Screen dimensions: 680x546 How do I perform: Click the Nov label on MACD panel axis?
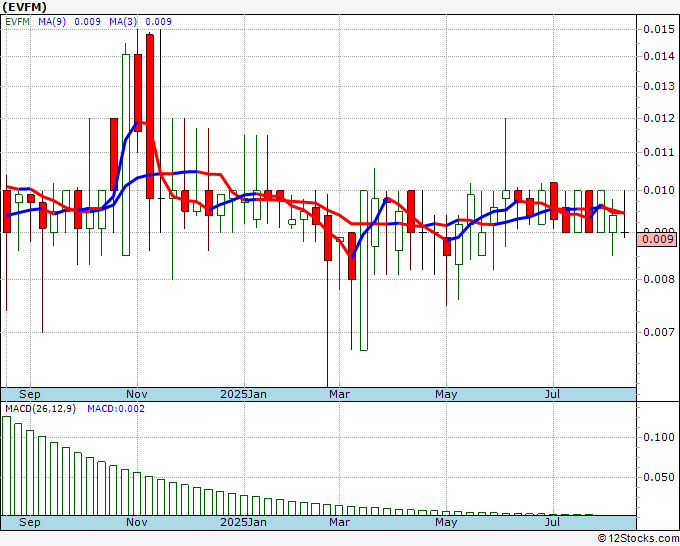tap(137, 522)
